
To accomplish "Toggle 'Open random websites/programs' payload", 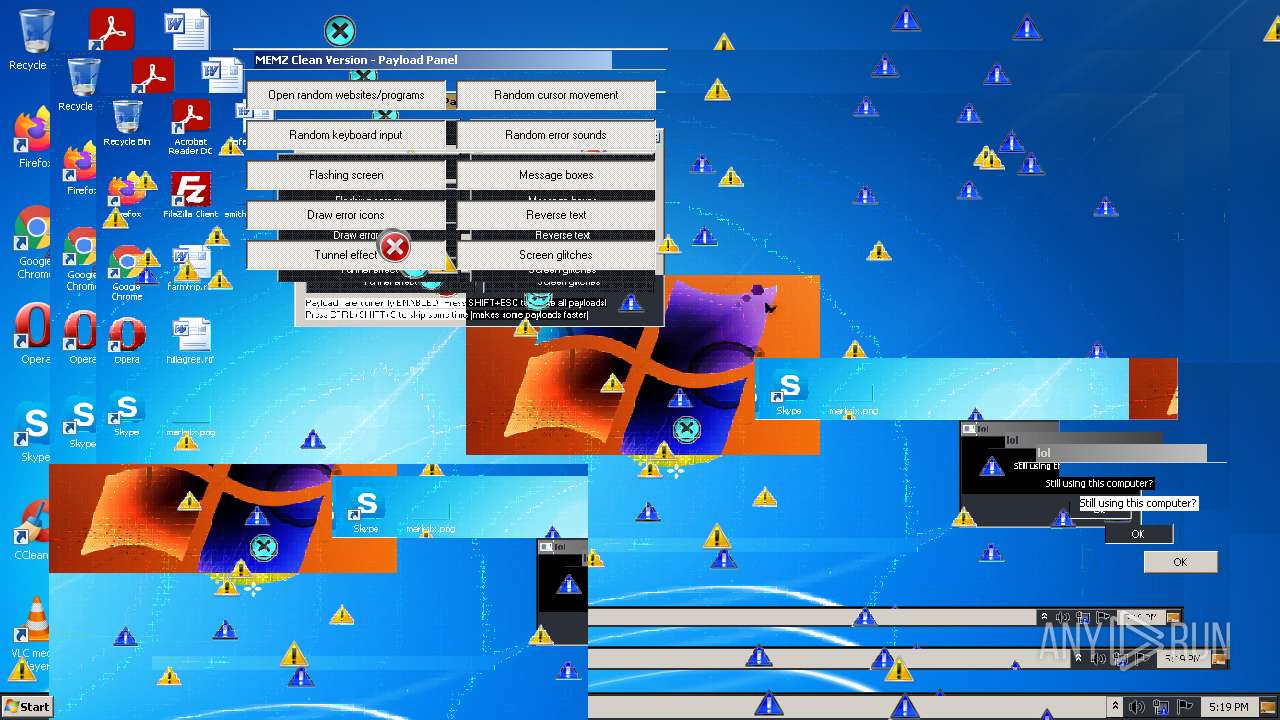I will pos(346,95).
